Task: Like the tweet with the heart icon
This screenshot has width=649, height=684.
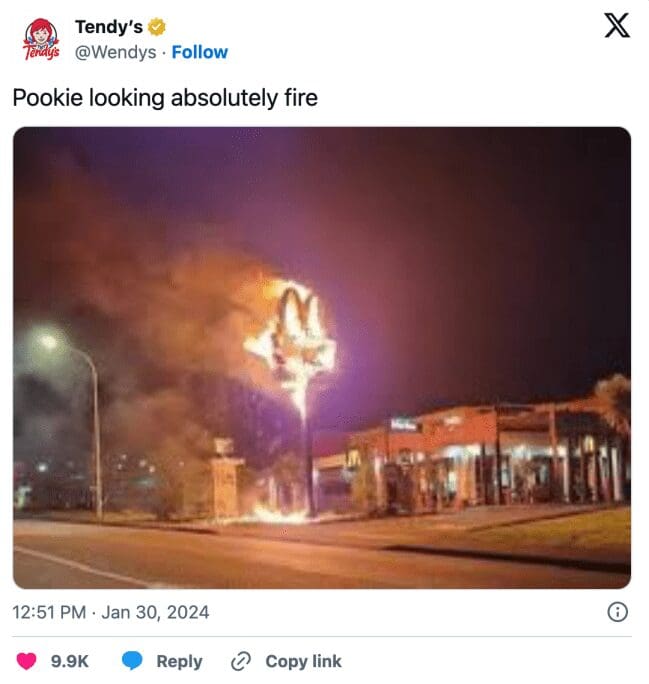Action: click(x=26, y=661)
